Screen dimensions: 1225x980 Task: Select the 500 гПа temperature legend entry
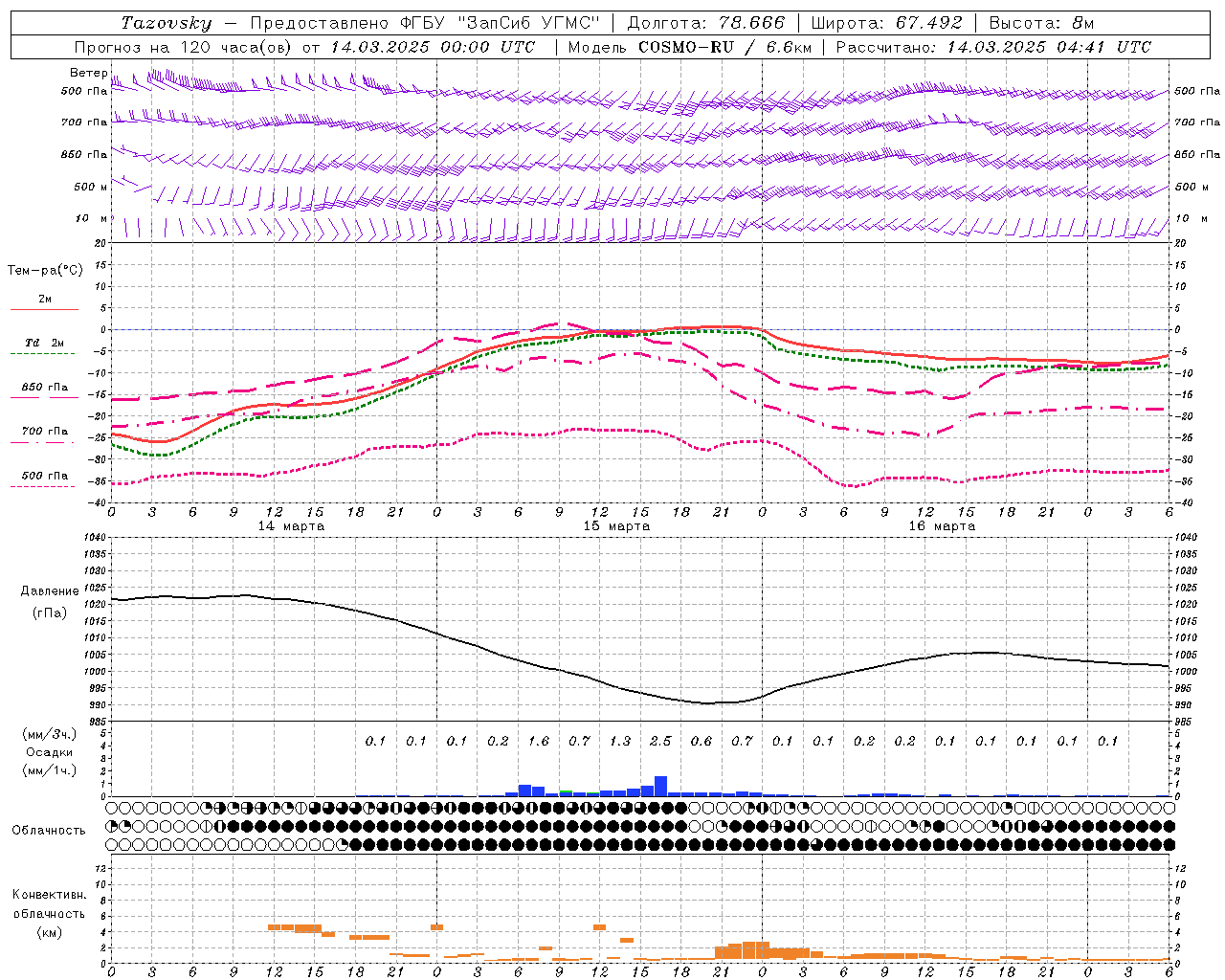45,476
